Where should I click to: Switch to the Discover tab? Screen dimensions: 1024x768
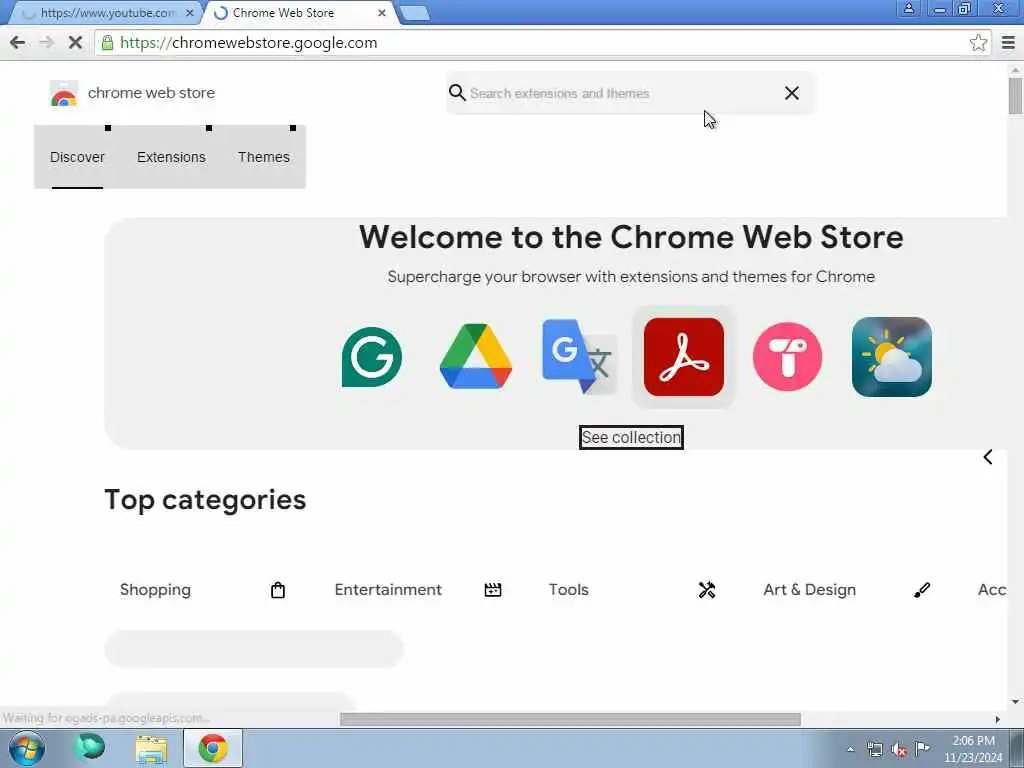click(x=77, y=157)
